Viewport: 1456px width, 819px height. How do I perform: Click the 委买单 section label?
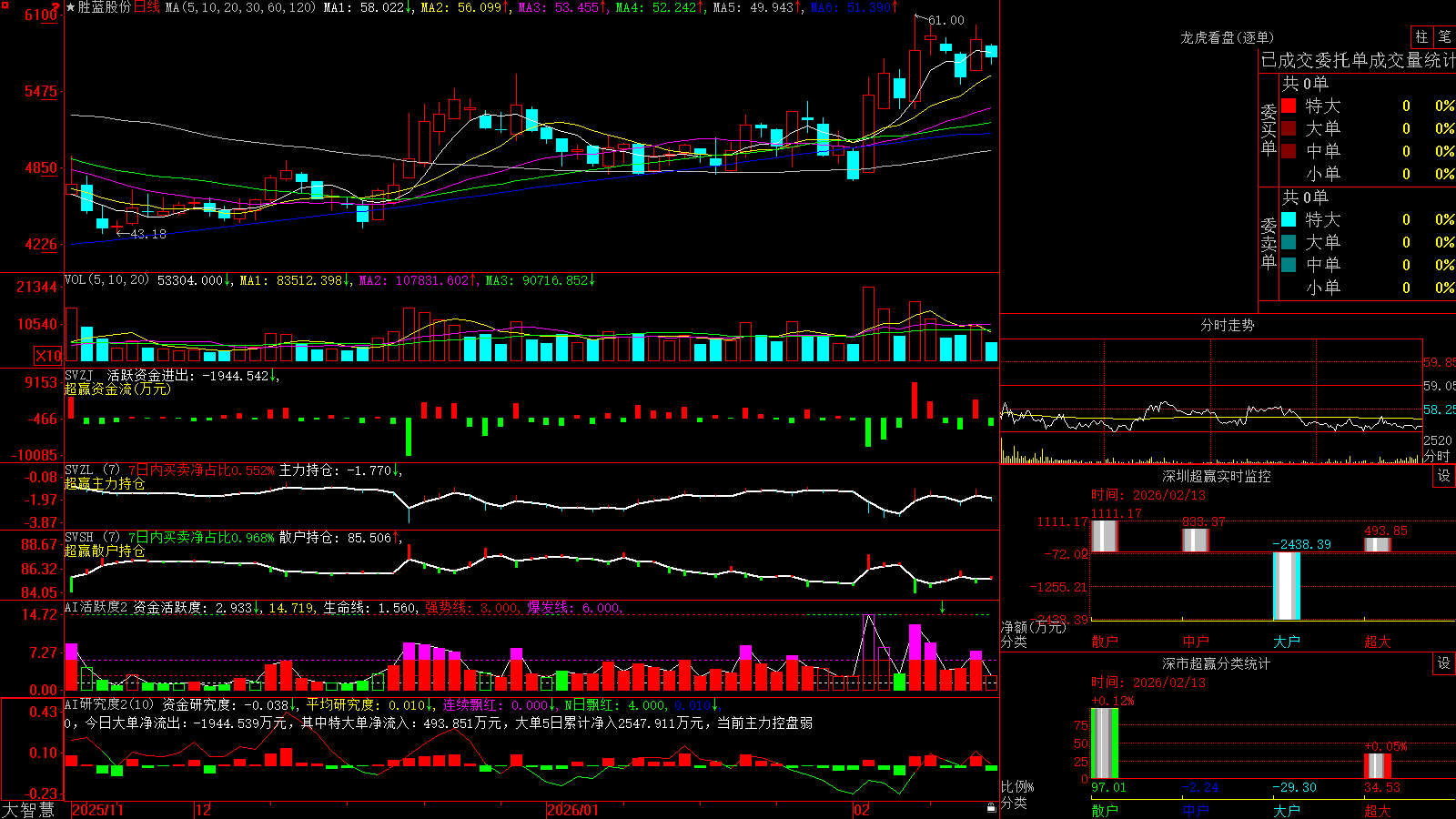click(x=1269, y=128)
